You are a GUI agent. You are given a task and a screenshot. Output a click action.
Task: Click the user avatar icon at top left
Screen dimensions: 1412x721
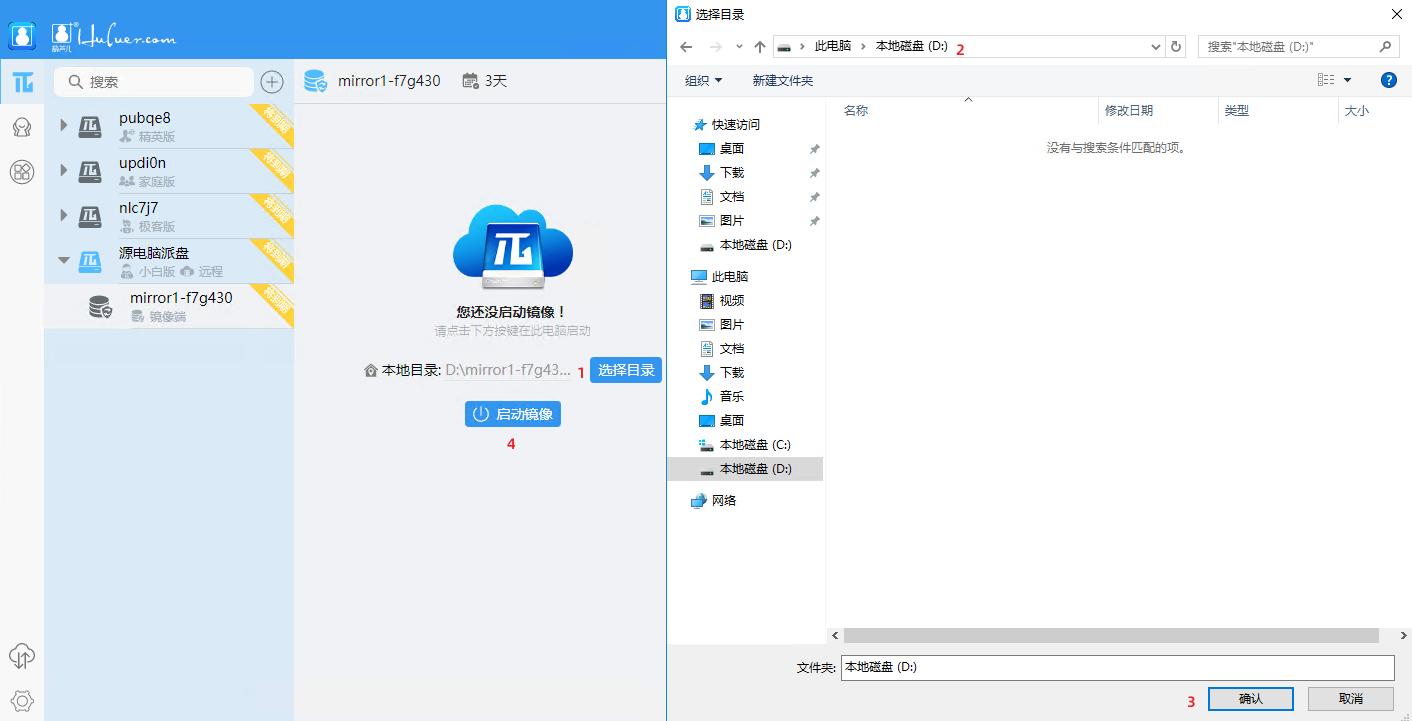21,35
